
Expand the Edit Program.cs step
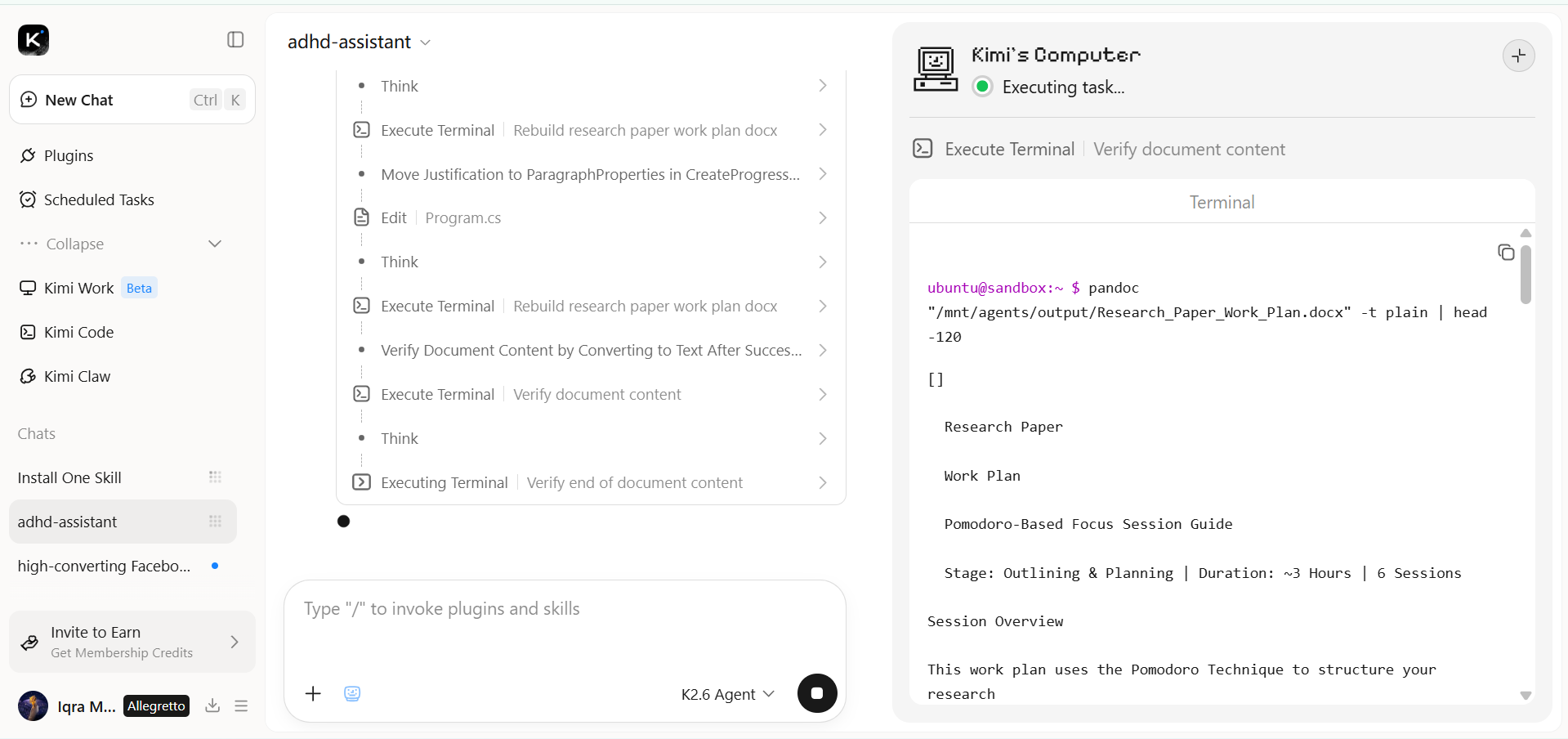point(591,217)
